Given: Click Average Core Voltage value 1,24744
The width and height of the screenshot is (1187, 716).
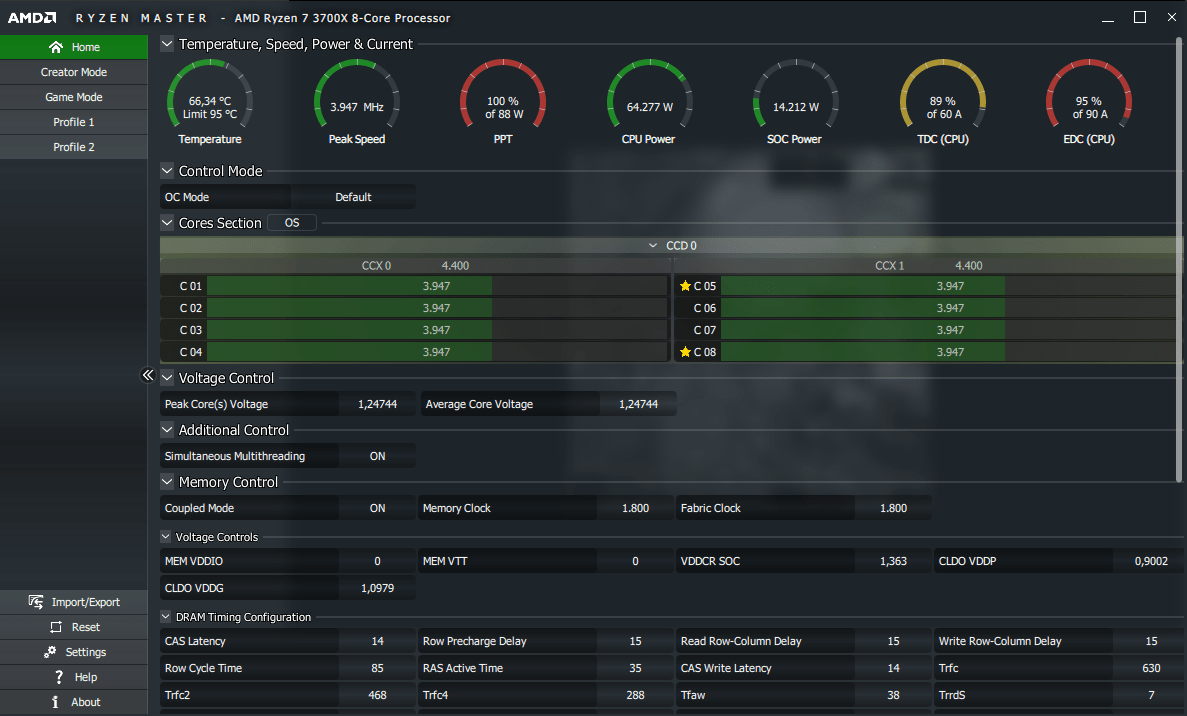Looking at the screenshot, I should pos(638,404).
